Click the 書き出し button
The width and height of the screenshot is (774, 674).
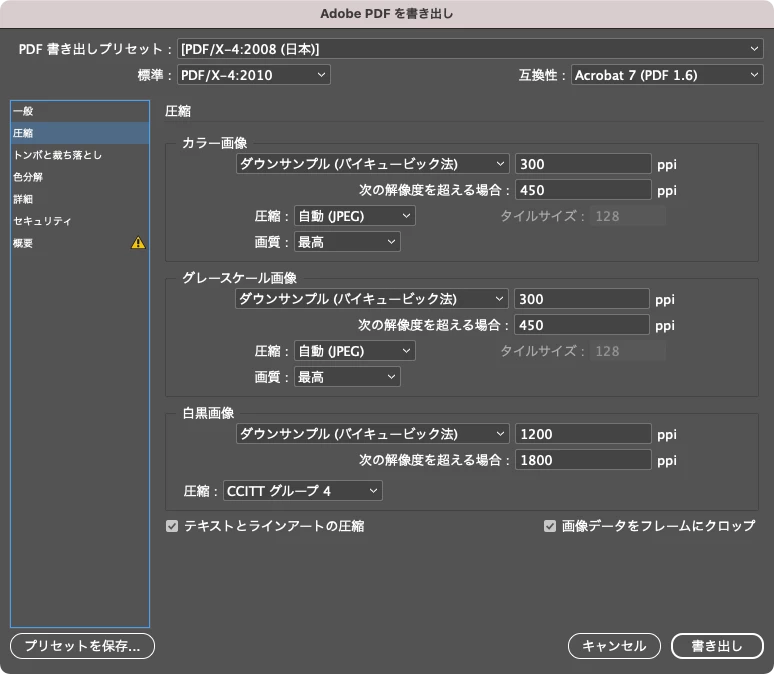tap(717, 646)
